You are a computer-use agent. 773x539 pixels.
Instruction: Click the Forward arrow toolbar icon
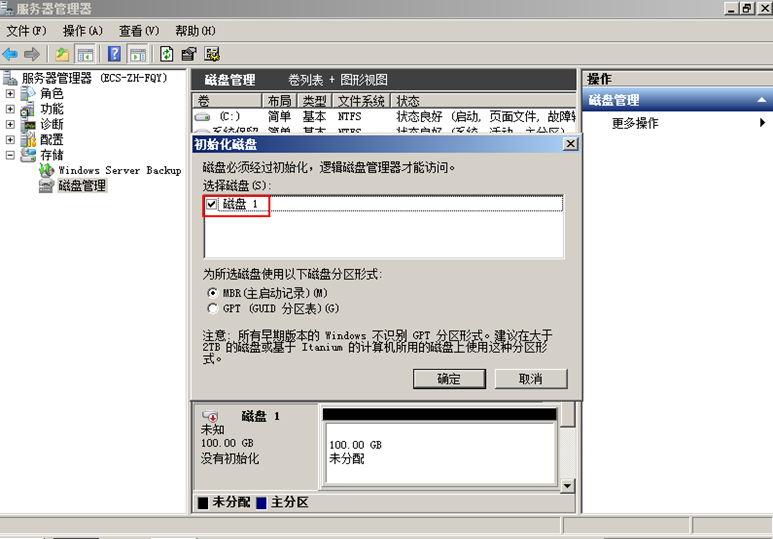(32, 54)
